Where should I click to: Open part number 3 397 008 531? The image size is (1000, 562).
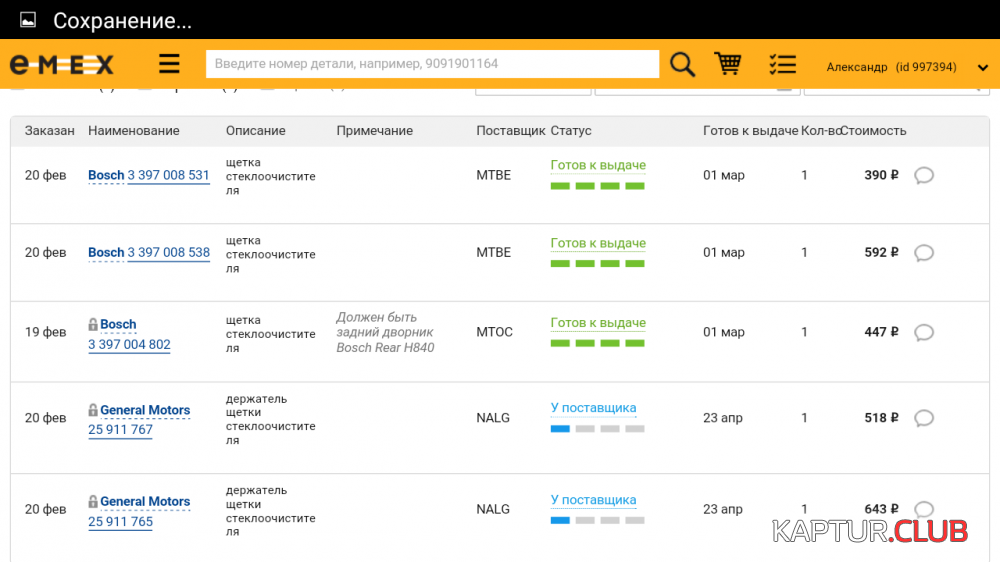point(168,175)
